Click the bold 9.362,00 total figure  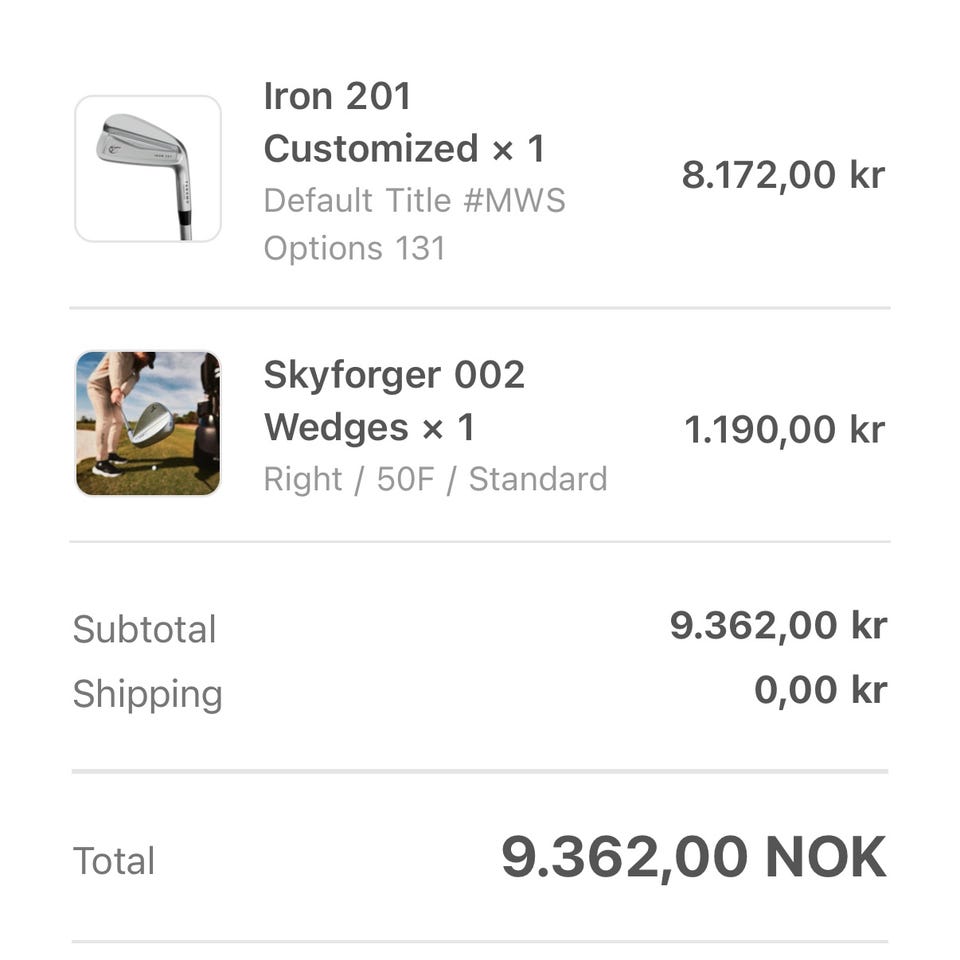pos(624,858)
